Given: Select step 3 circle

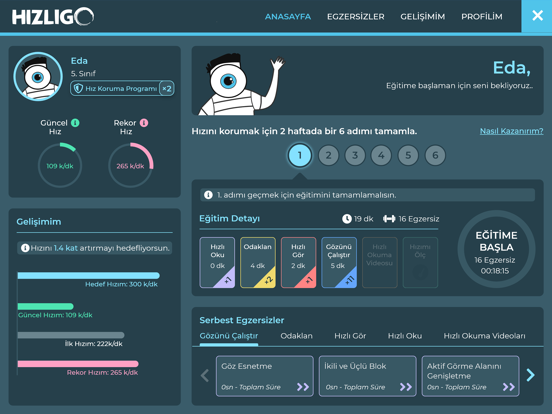Looking at the screenshot, I should coord(355,155).
